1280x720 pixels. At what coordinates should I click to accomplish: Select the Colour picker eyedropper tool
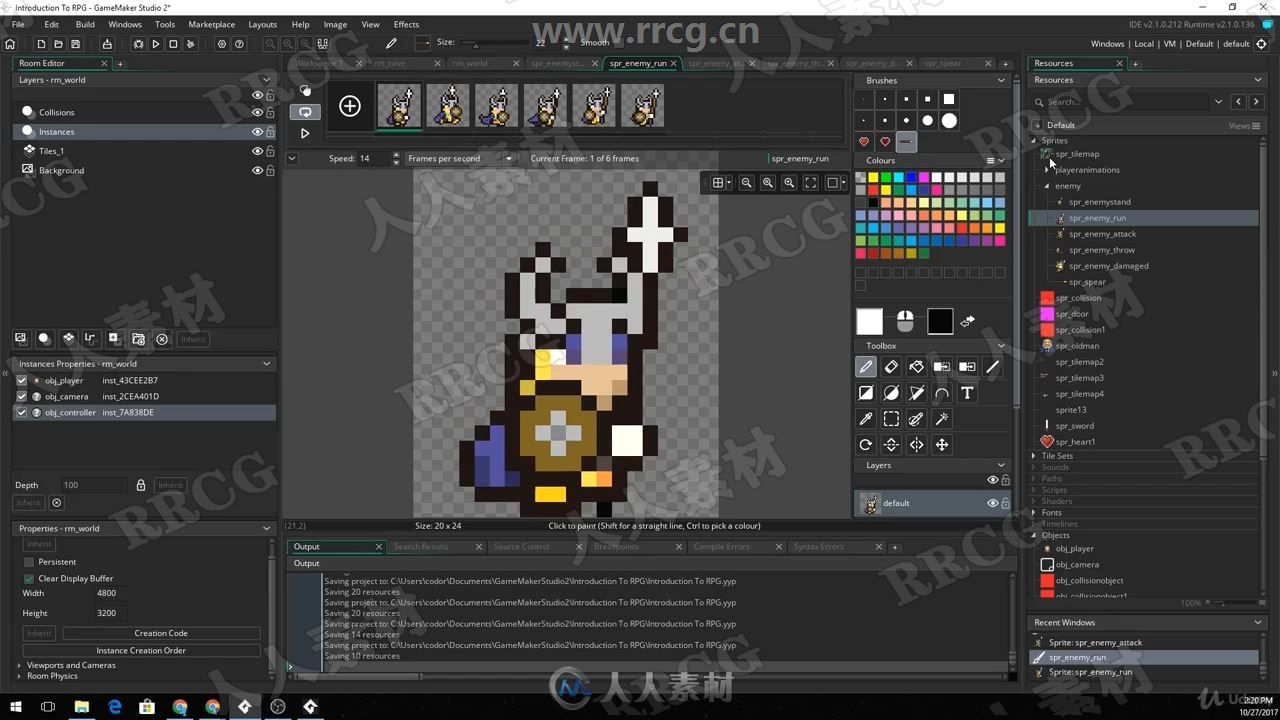pos(866,419)
